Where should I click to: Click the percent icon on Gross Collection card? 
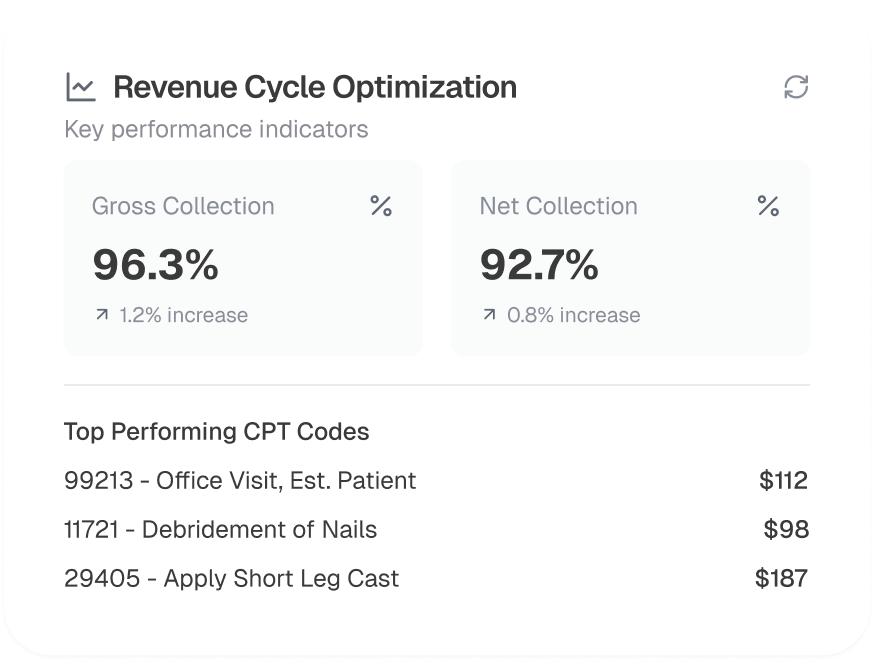point(381,206)
